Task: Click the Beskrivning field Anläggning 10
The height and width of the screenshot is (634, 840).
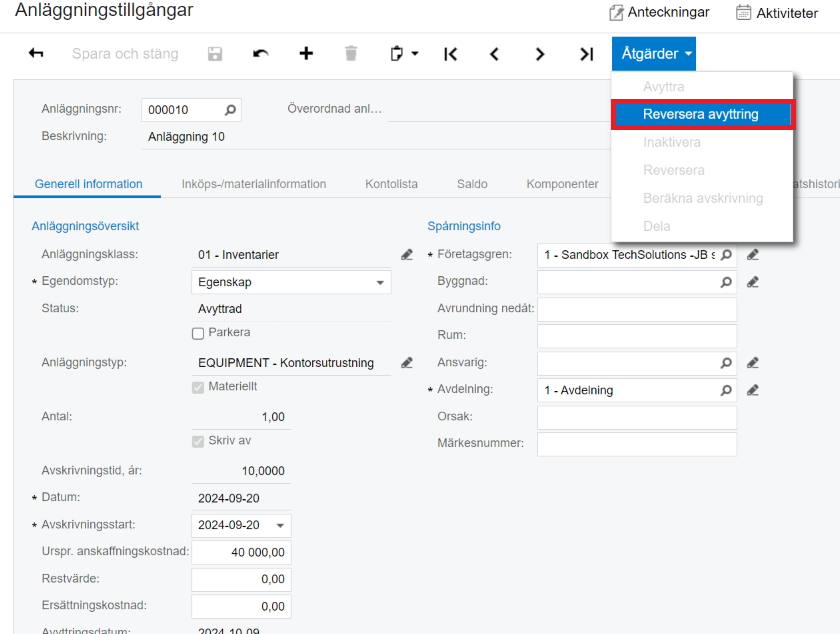Action: click(x=375, y=137)
